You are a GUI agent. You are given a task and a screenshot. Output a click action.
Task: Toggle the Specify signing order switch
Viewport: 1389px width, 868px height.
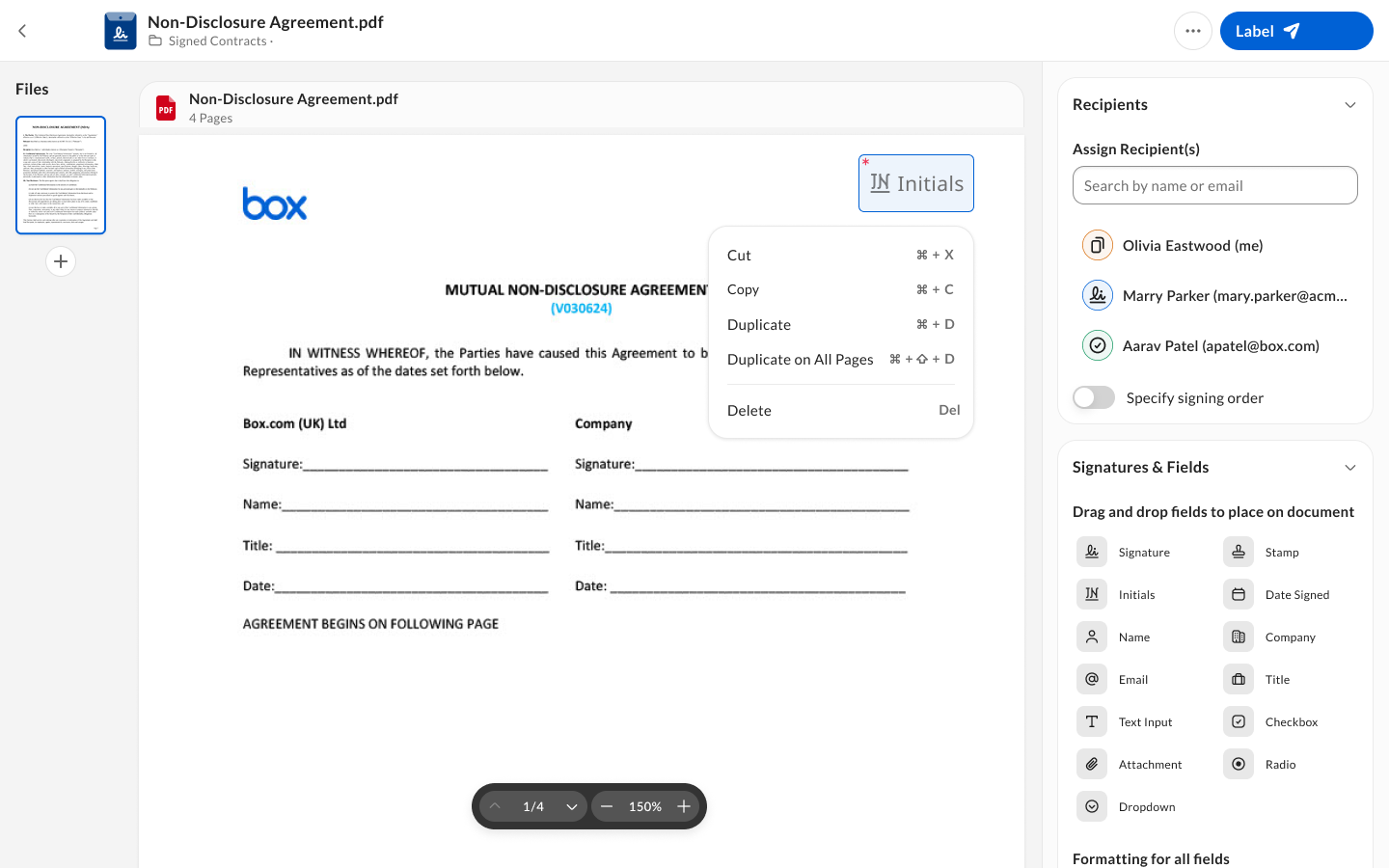tap(1094, 397)
